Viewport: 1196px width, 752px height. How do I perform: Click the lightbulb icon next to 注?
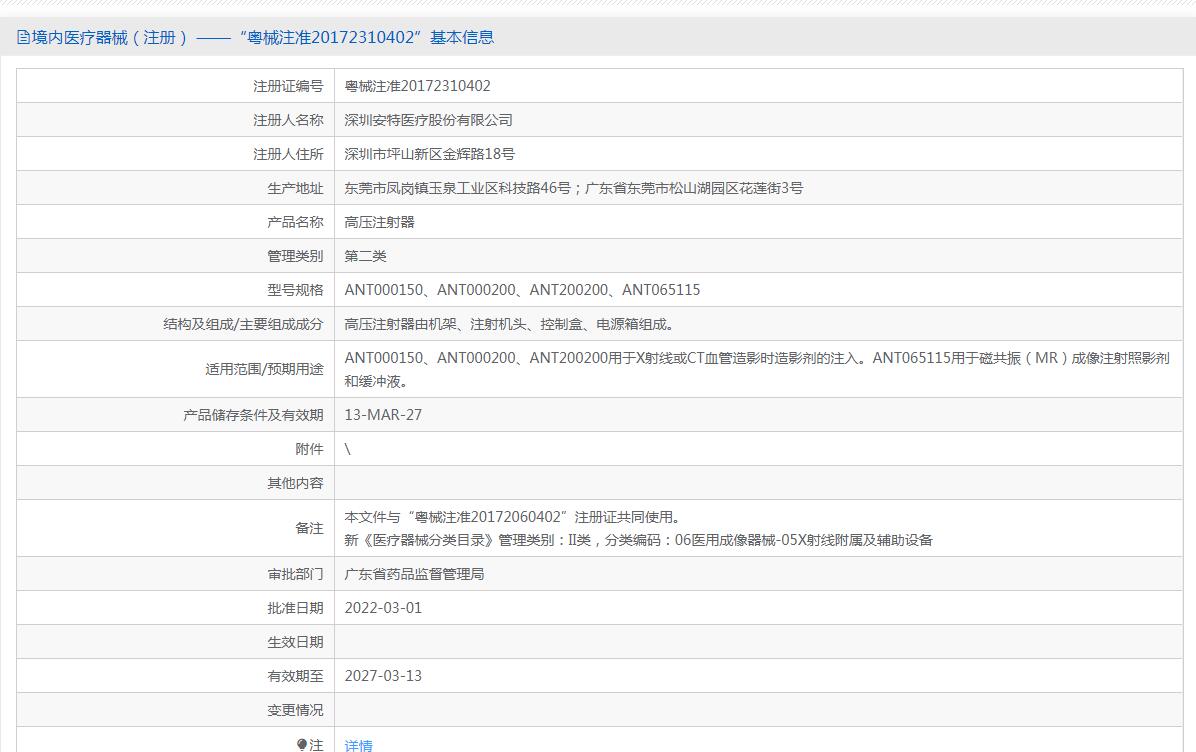pyautogui.click(x=302, y=745)
